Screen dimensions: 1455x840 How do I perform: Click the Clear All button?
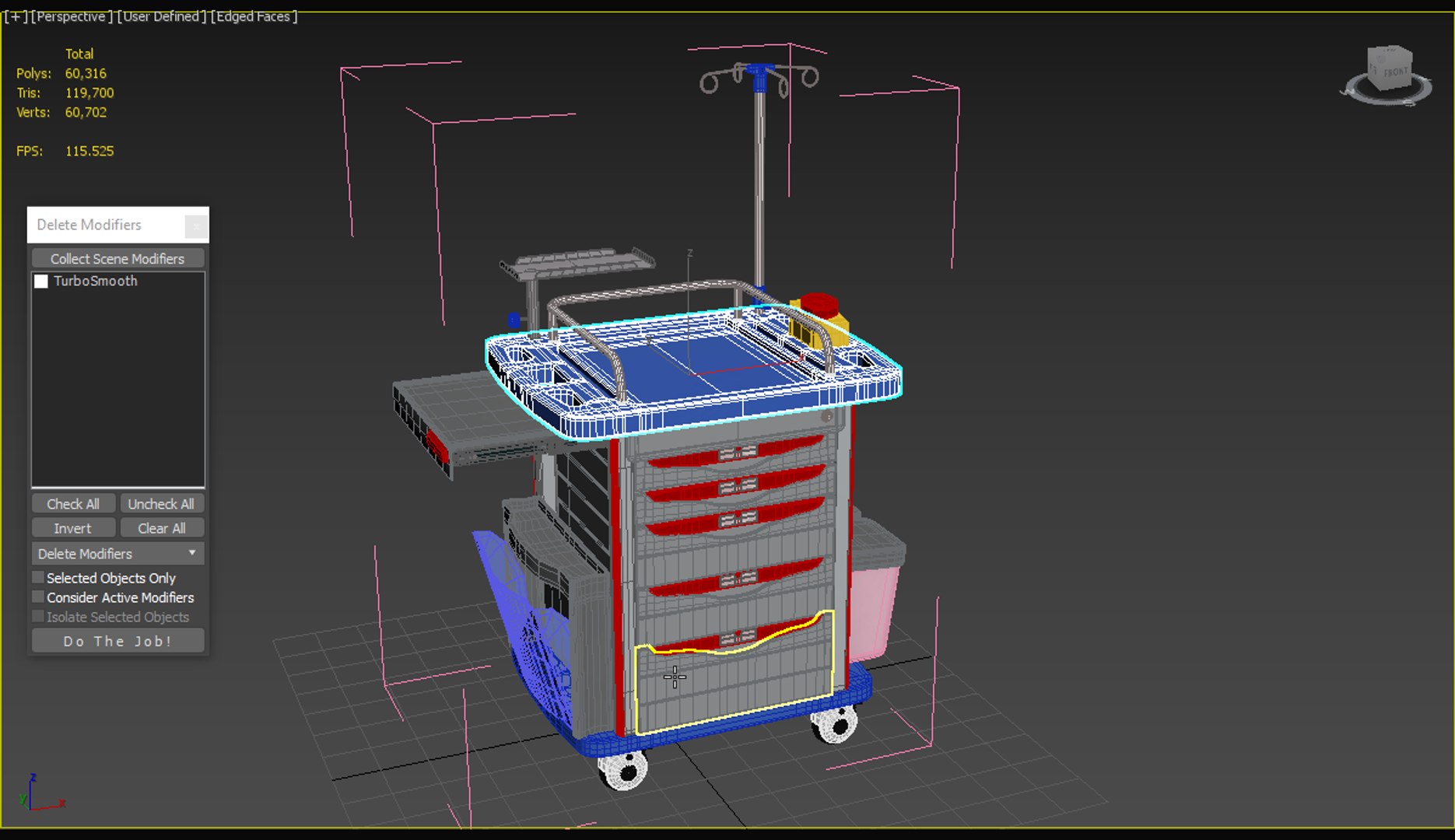point(161,528)
